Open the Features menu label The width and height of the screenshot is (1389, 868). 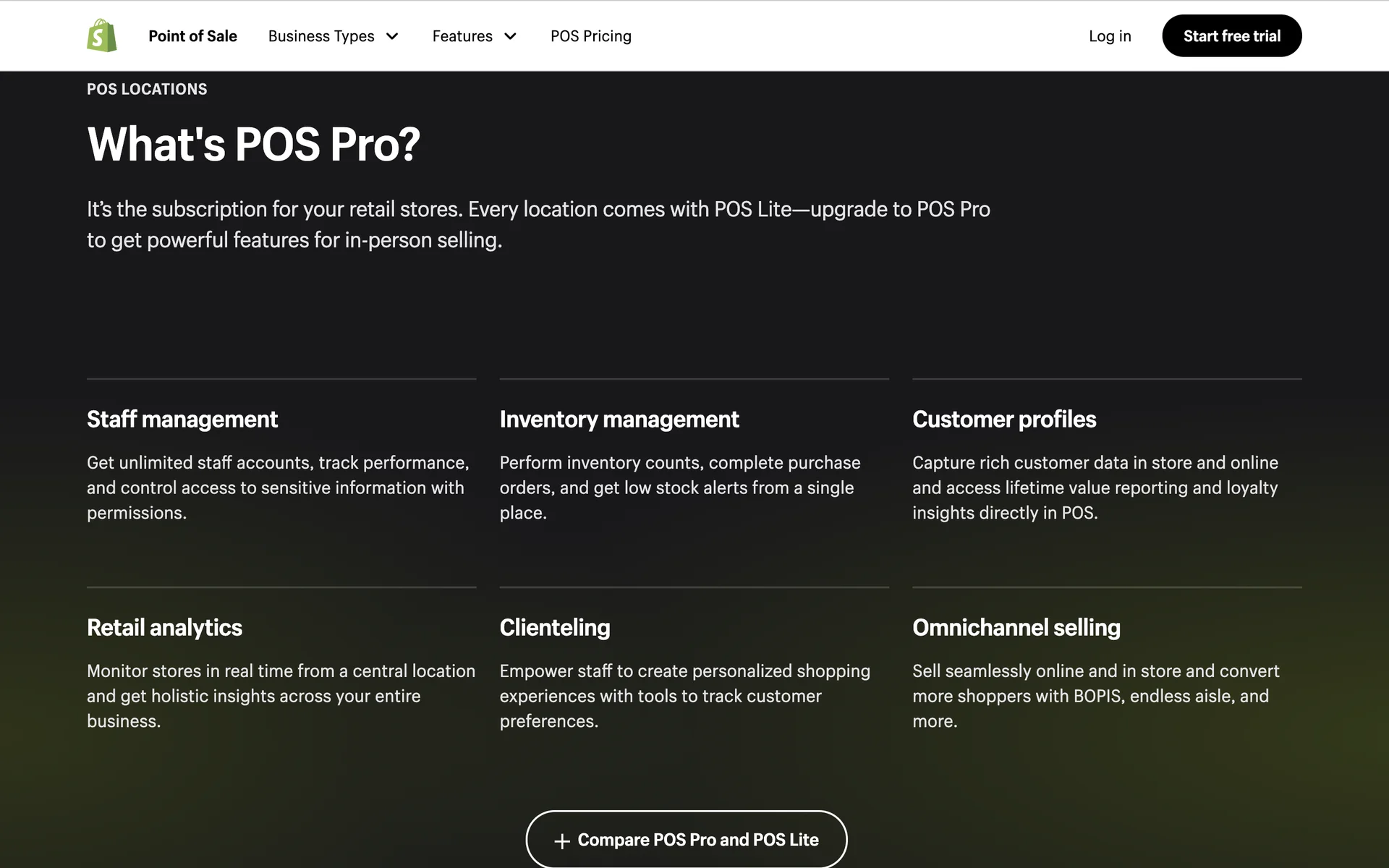(462, 36)
